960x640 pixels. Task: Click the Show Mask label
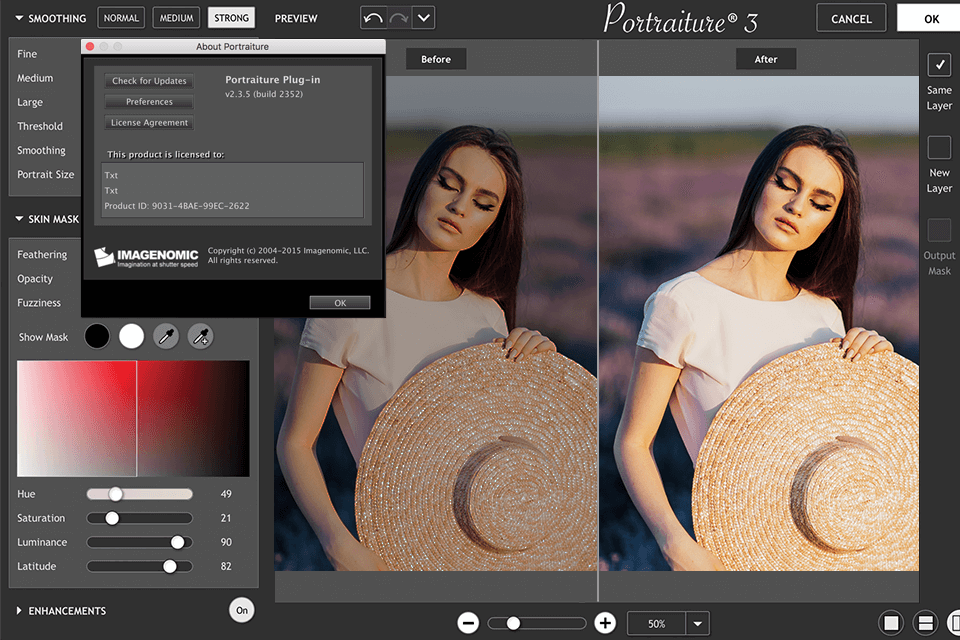(x=43, y=337)
